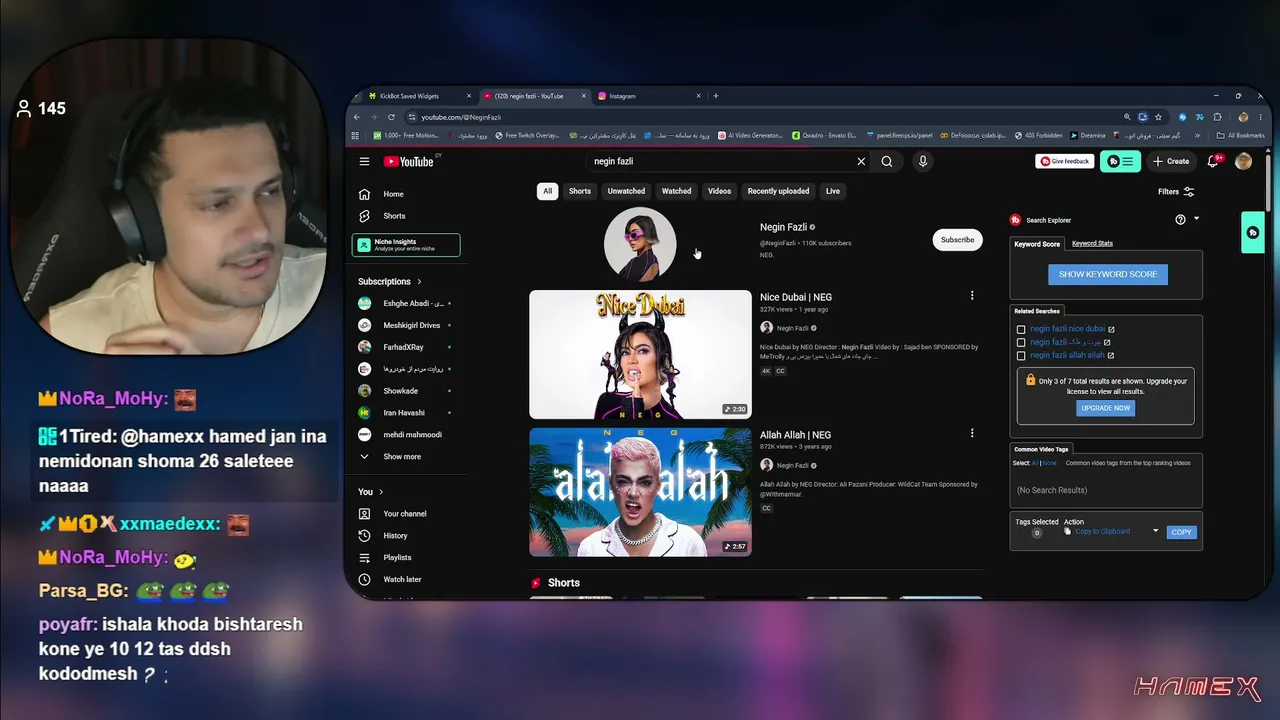
Task: Open the Allah Allah video thumbnail
Action: [x=640, y=492]
